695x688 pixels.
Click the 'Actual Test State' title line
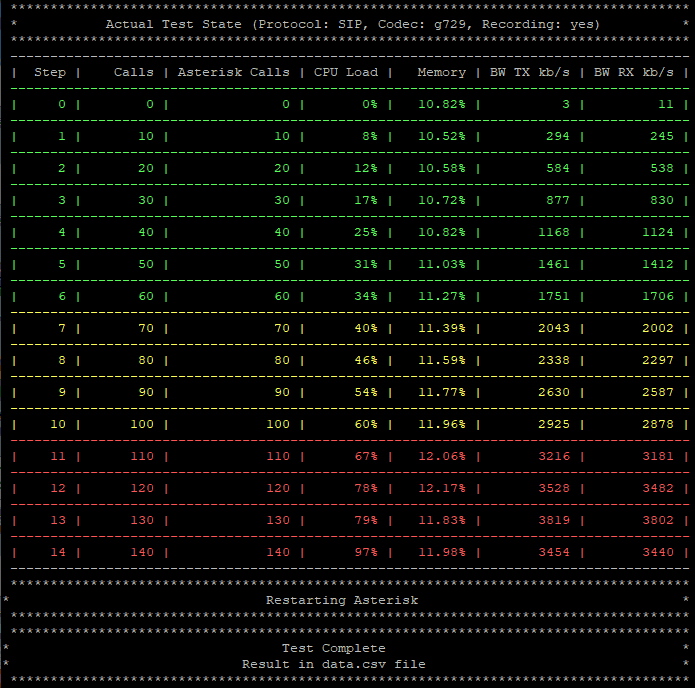click(352, 24)
